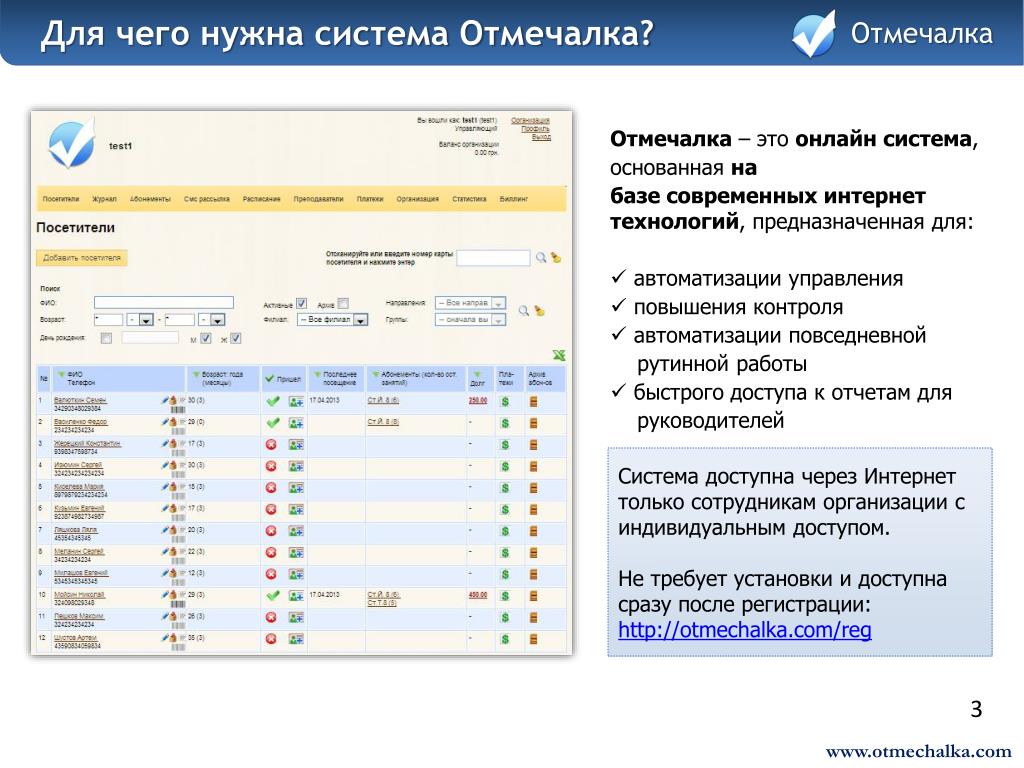The height and width of the screenshot is (768, 1024).
Task: Toggle the red attendance mark in row 3
Action: pos(271,445)
